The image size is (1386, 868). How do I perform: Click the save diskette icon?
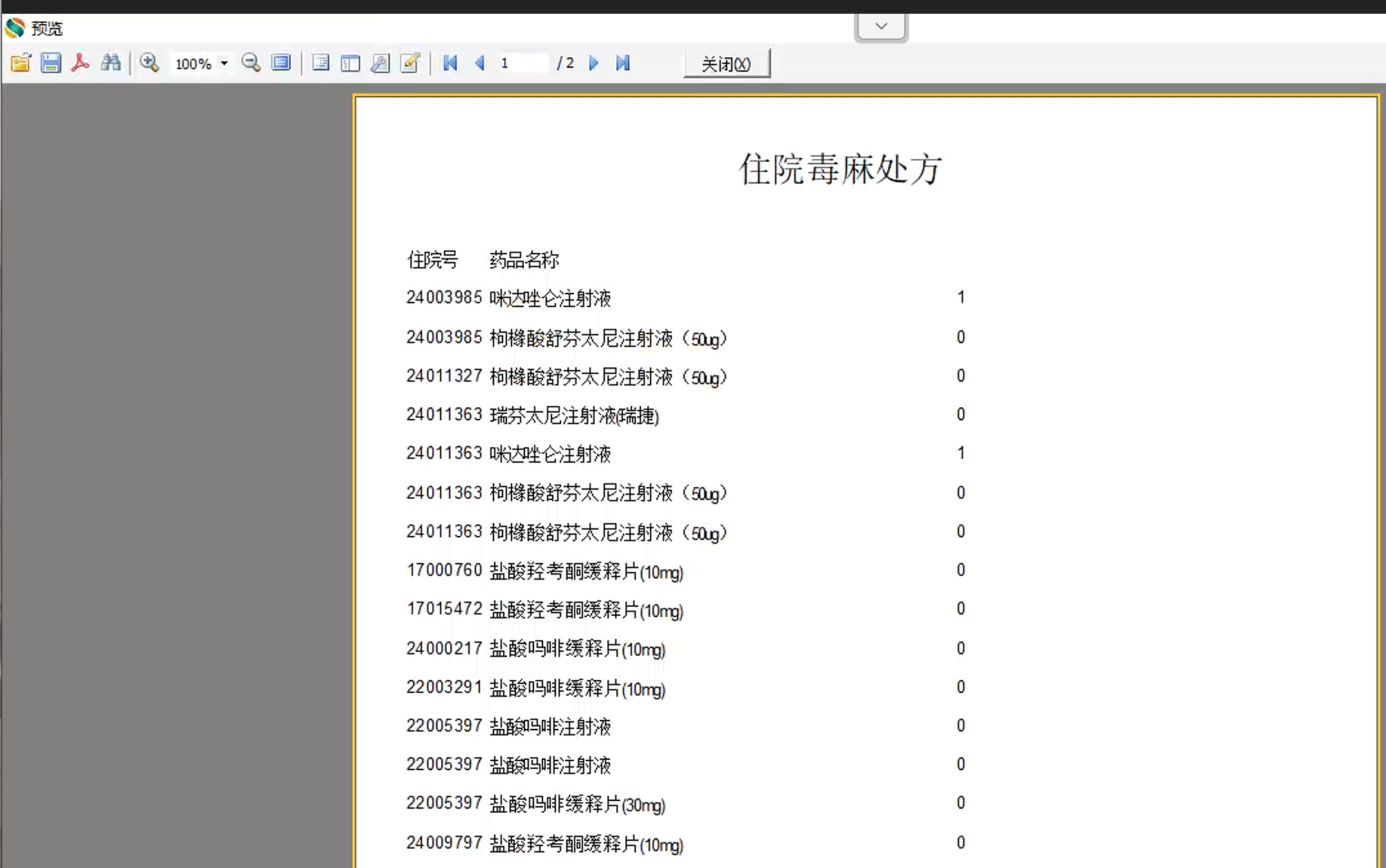pyautogui.click(x=51, y=63)
